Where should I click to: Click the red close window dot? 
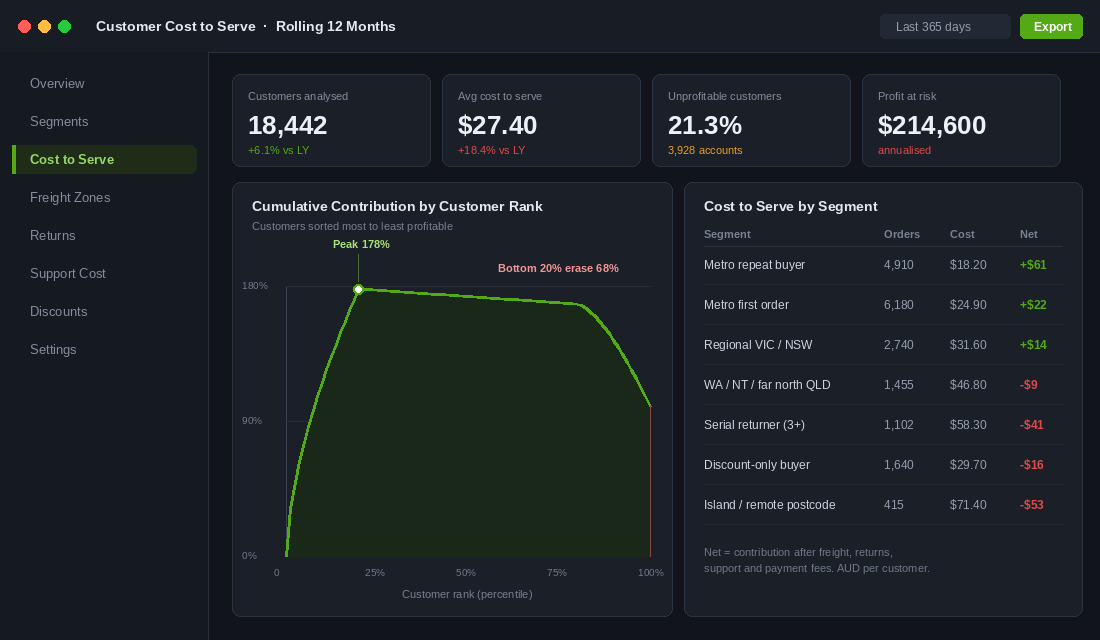click(25, 27)
